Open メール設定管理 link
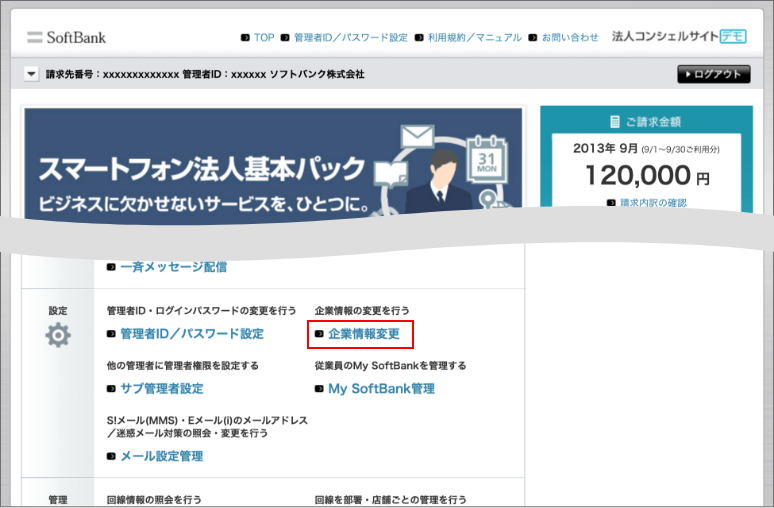 click(161, 456)
